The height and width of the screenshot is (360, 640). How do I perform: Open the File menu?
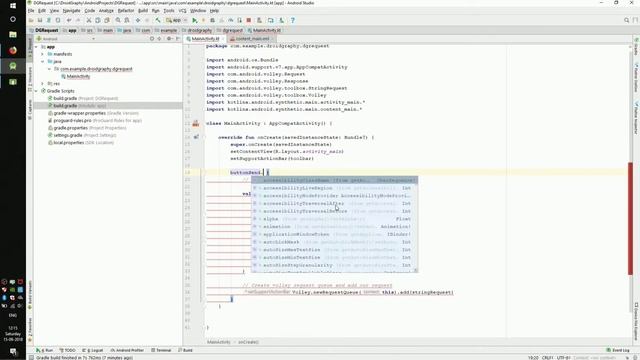click(x=31, y=11)
